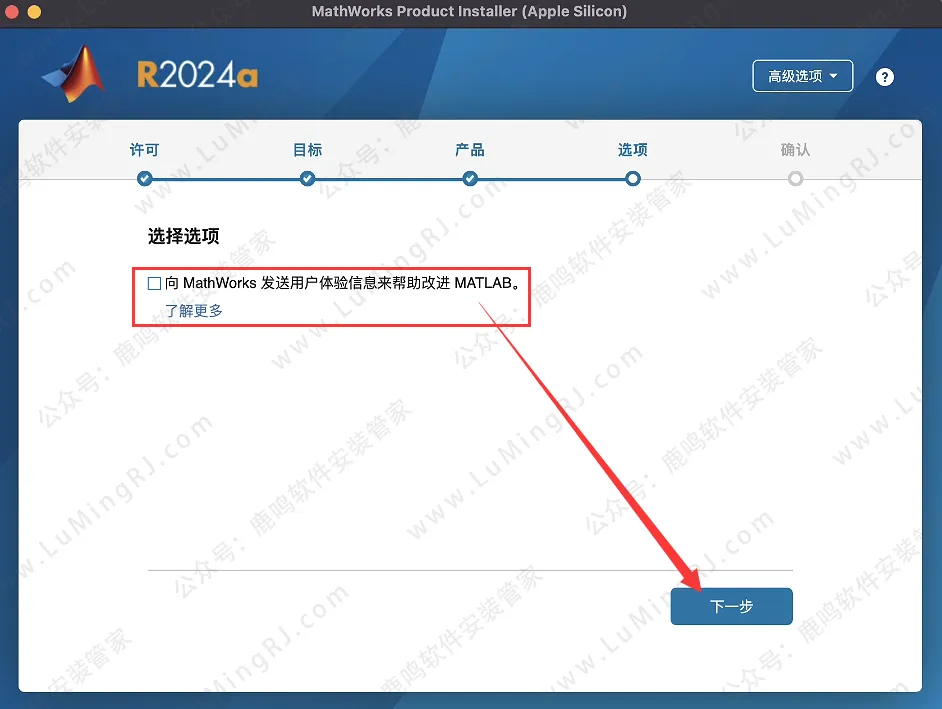942x709 pixels.
Task: Click the 确认 step gray circle
Action: (x=794, y=179)
